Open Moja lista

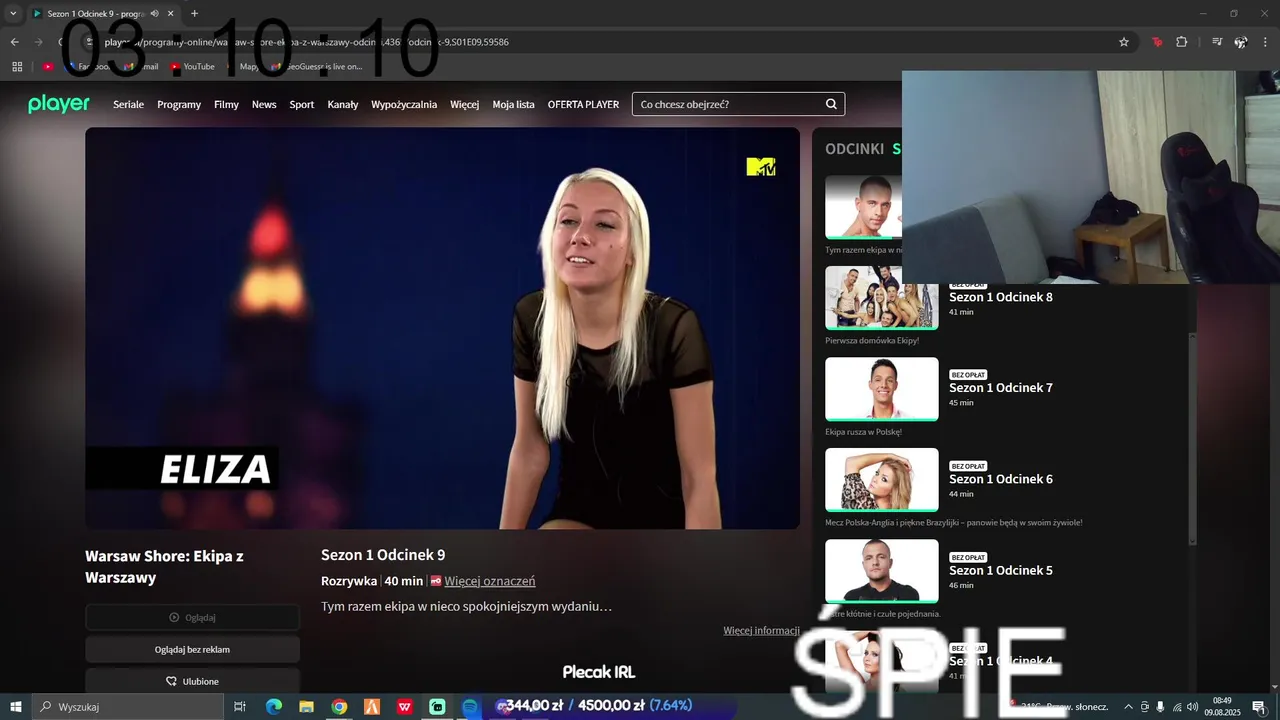[x=514, y=104]
